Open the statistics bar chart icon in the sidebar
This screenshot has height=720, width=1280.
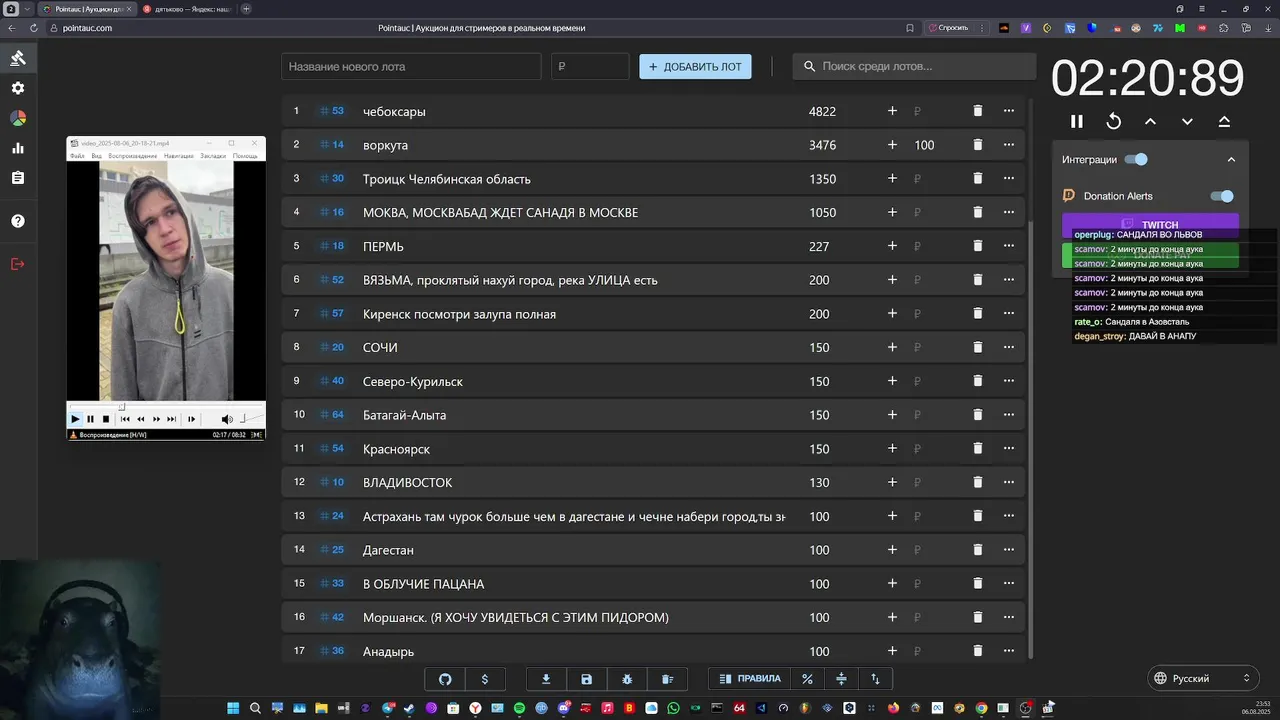[18, 148]
